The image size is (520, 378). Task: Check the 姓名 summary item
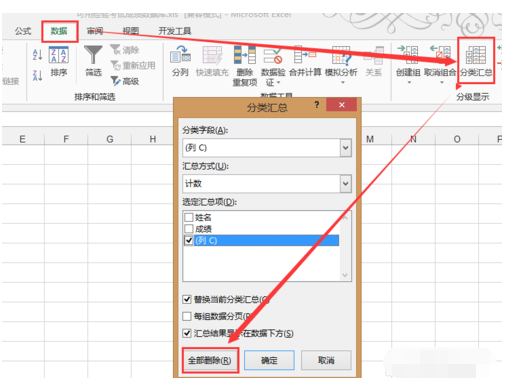(189, 217)
